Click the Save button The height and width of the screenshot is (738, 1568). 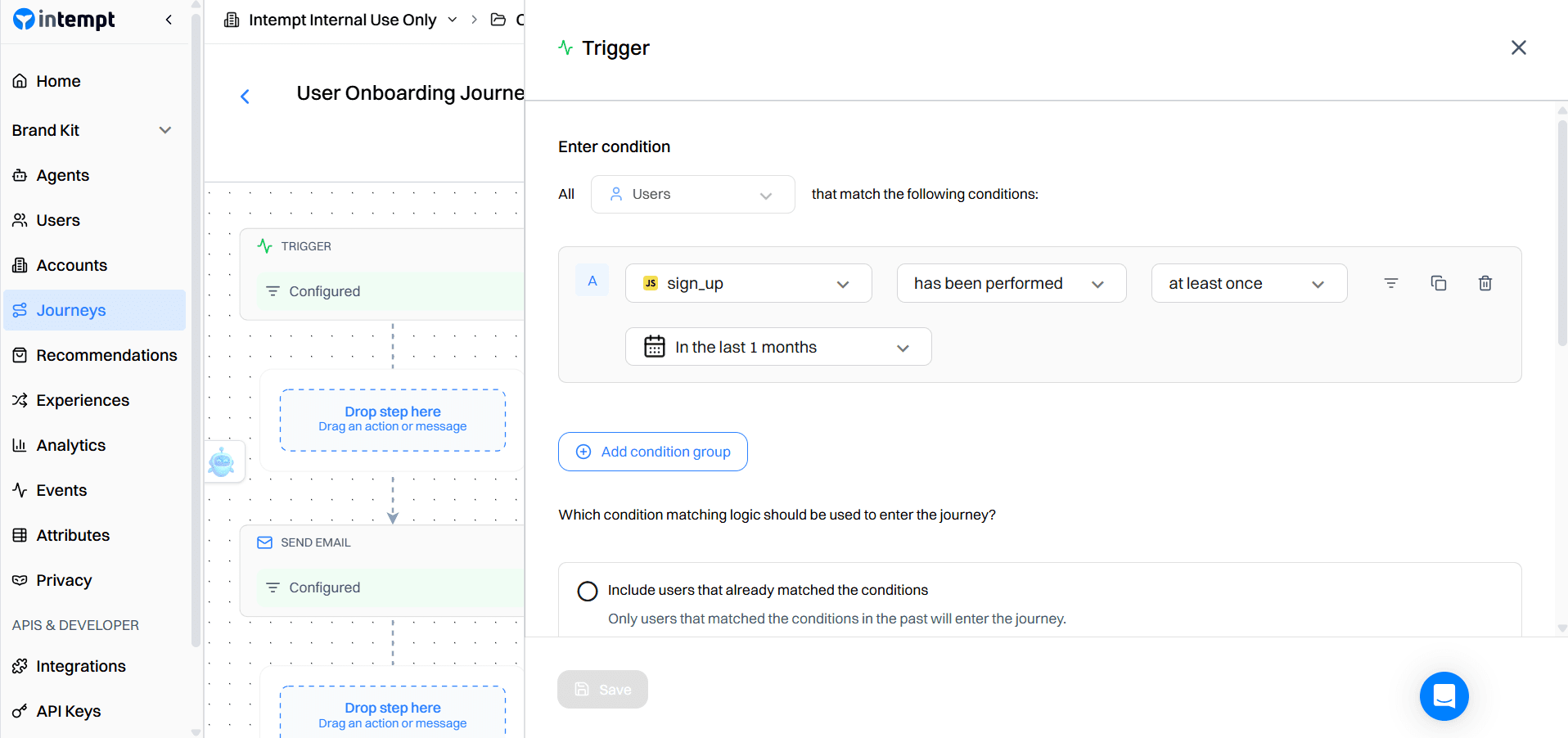(x=602, y=689)
